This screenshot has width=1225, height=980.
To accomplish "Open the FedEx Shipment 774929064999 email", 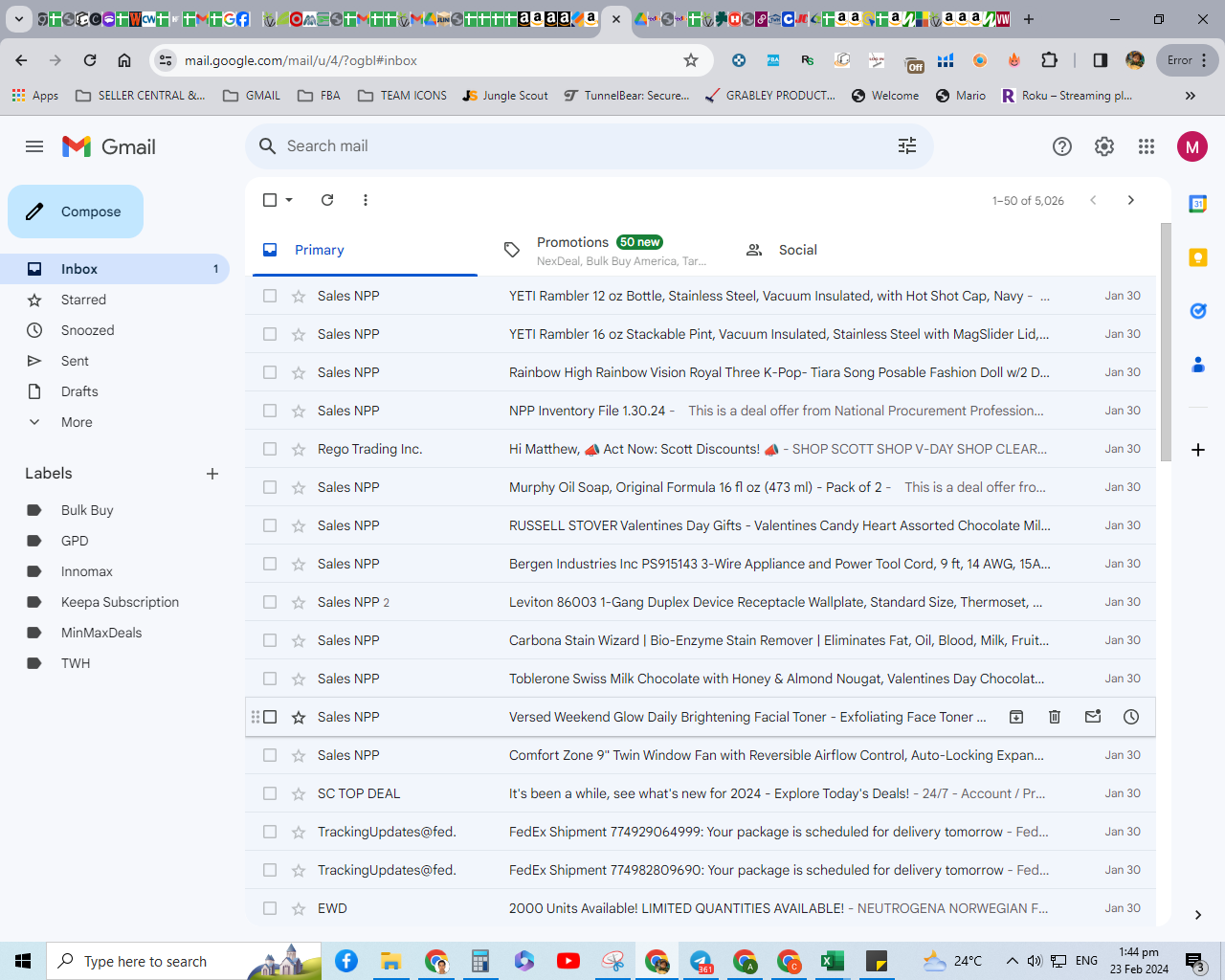I will tap(700, 832).
